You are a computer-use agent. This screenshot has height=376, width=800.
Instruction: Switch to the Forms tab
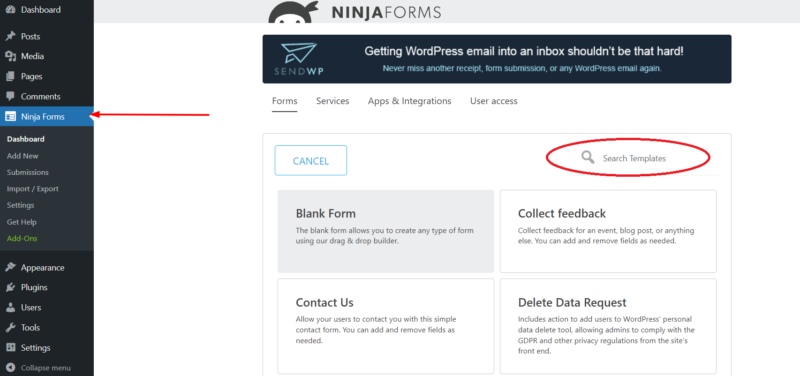285,101
